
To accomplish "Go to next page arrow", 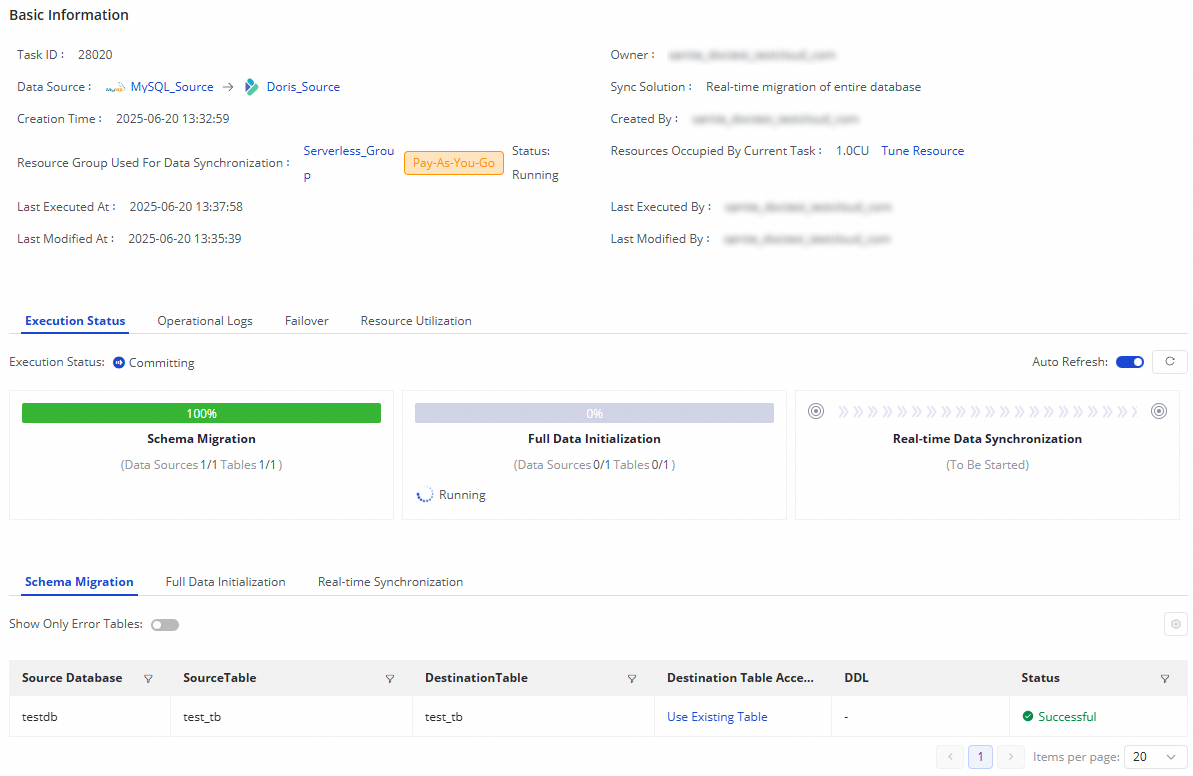I will pos(1012,757).
